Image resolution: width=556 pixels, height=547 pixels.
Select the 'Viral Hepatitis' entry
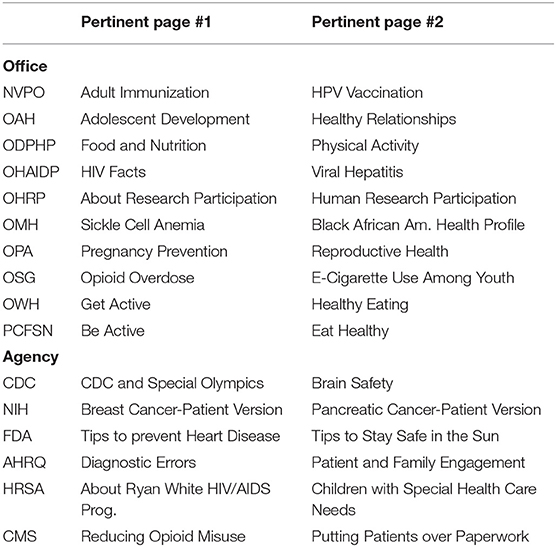coord(357,172)
